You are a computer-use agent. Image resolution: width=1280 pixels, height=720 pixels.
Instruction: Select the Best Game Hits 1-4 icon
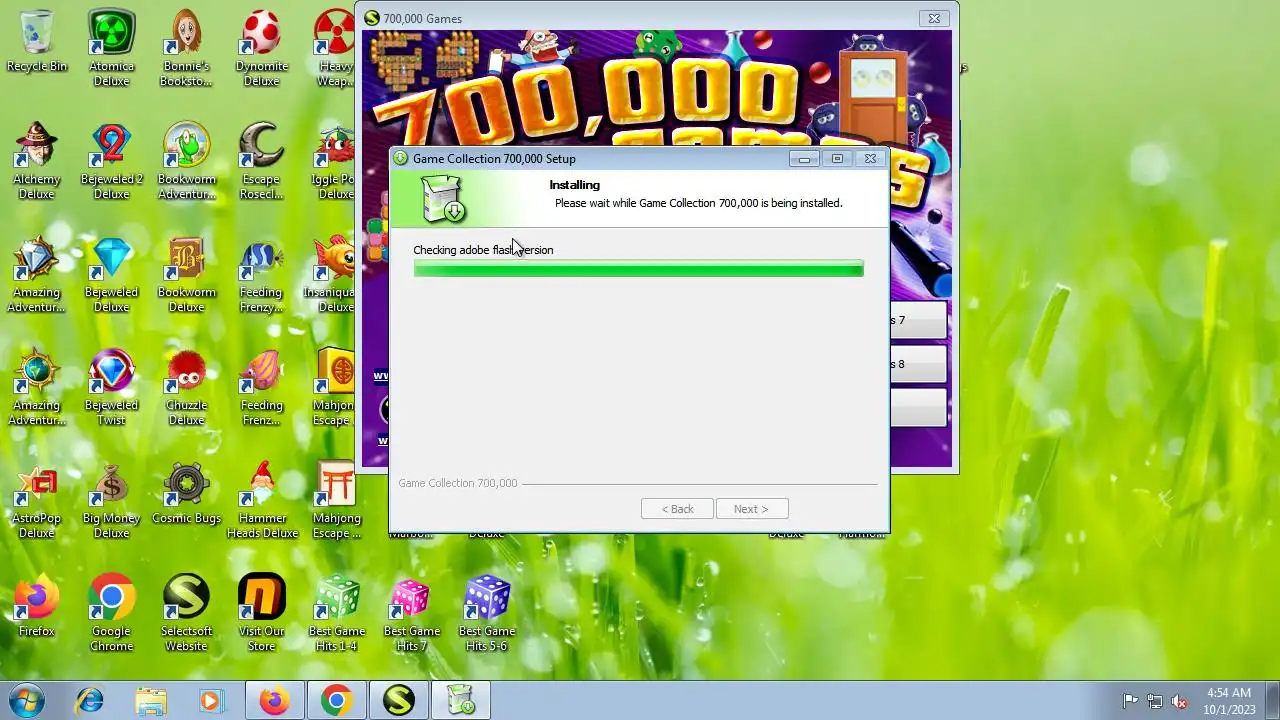coord(337,613)
